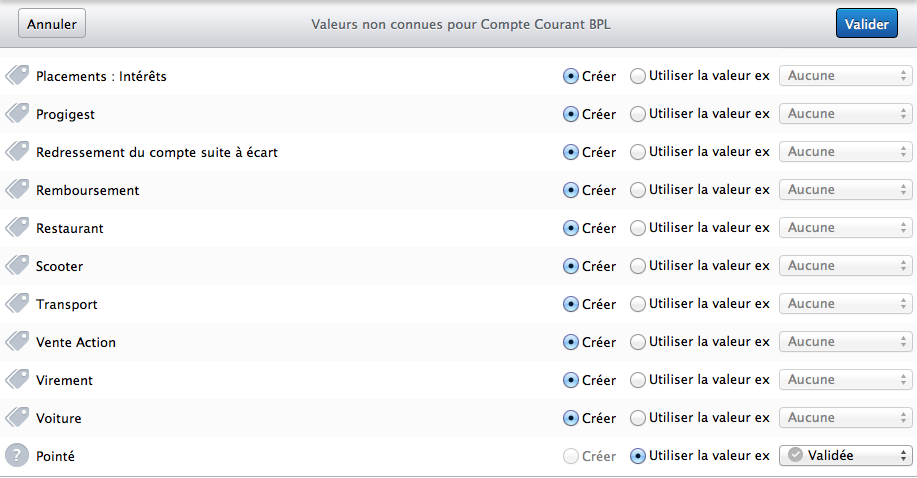This screenshot has height=478, width=917.
Task: Click the tag icon beside Progigest
Action: 17,114
